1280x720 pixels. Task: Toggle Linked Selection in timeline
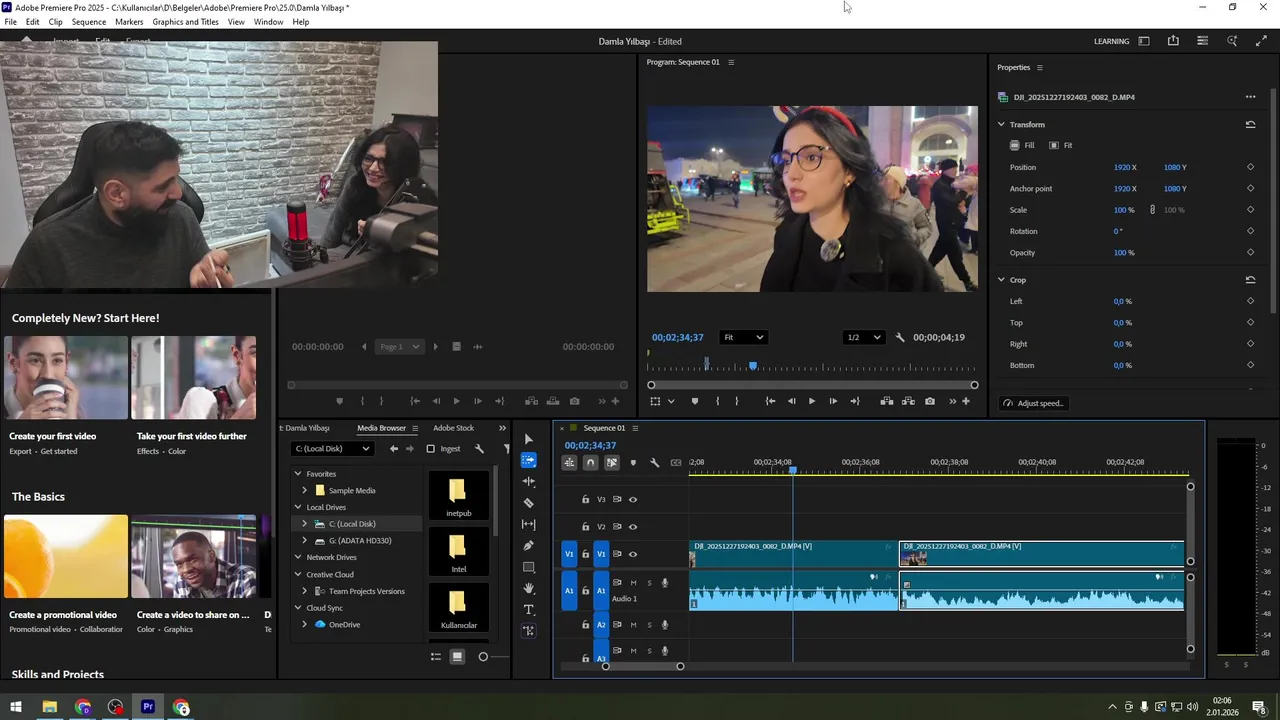coord(611,462)
